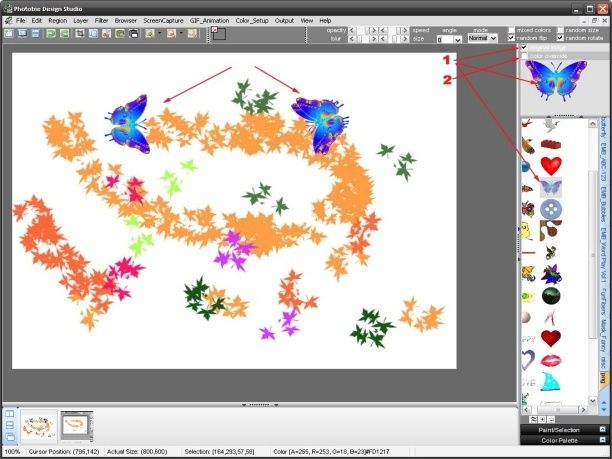Click the first toolbar icon below File
The image size is (612, 459).
(x=8, y=33)
